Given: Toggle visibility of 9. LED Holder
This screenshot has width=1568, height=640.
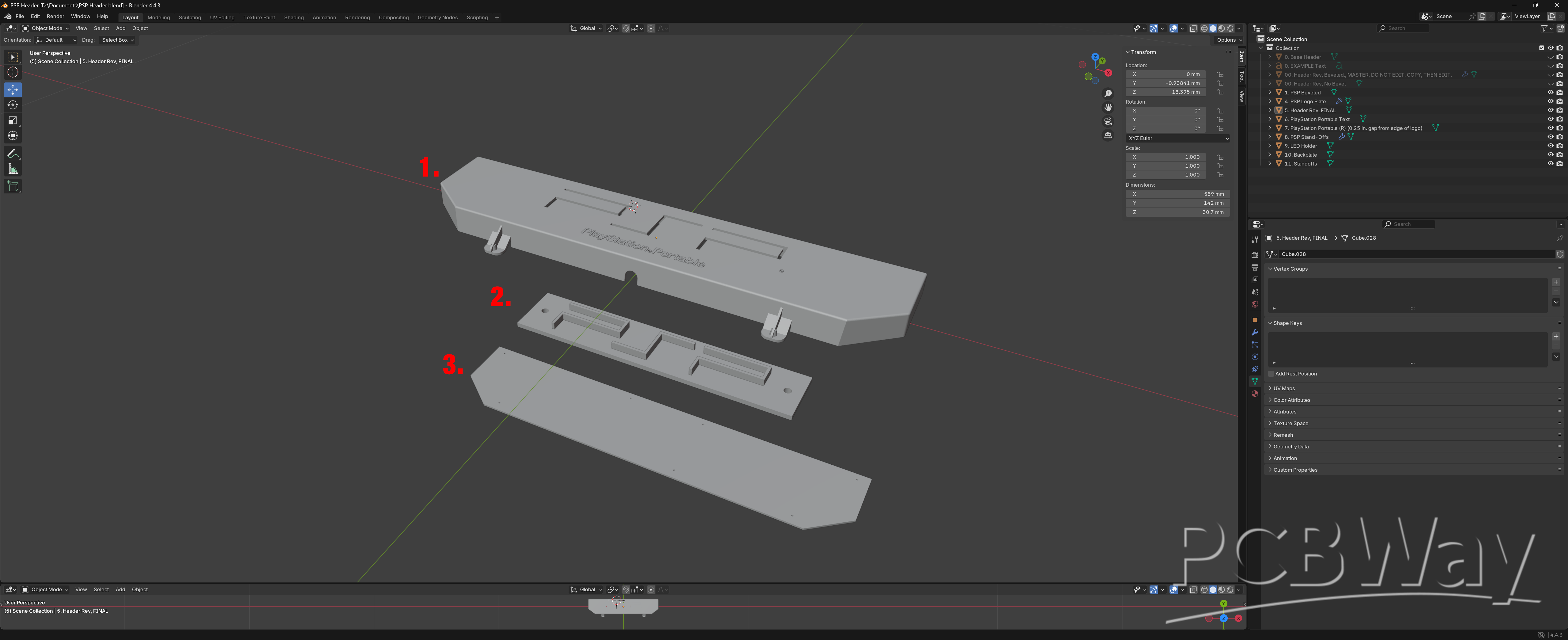Looking at the screenshot, I should click(x=1550, y=146).
